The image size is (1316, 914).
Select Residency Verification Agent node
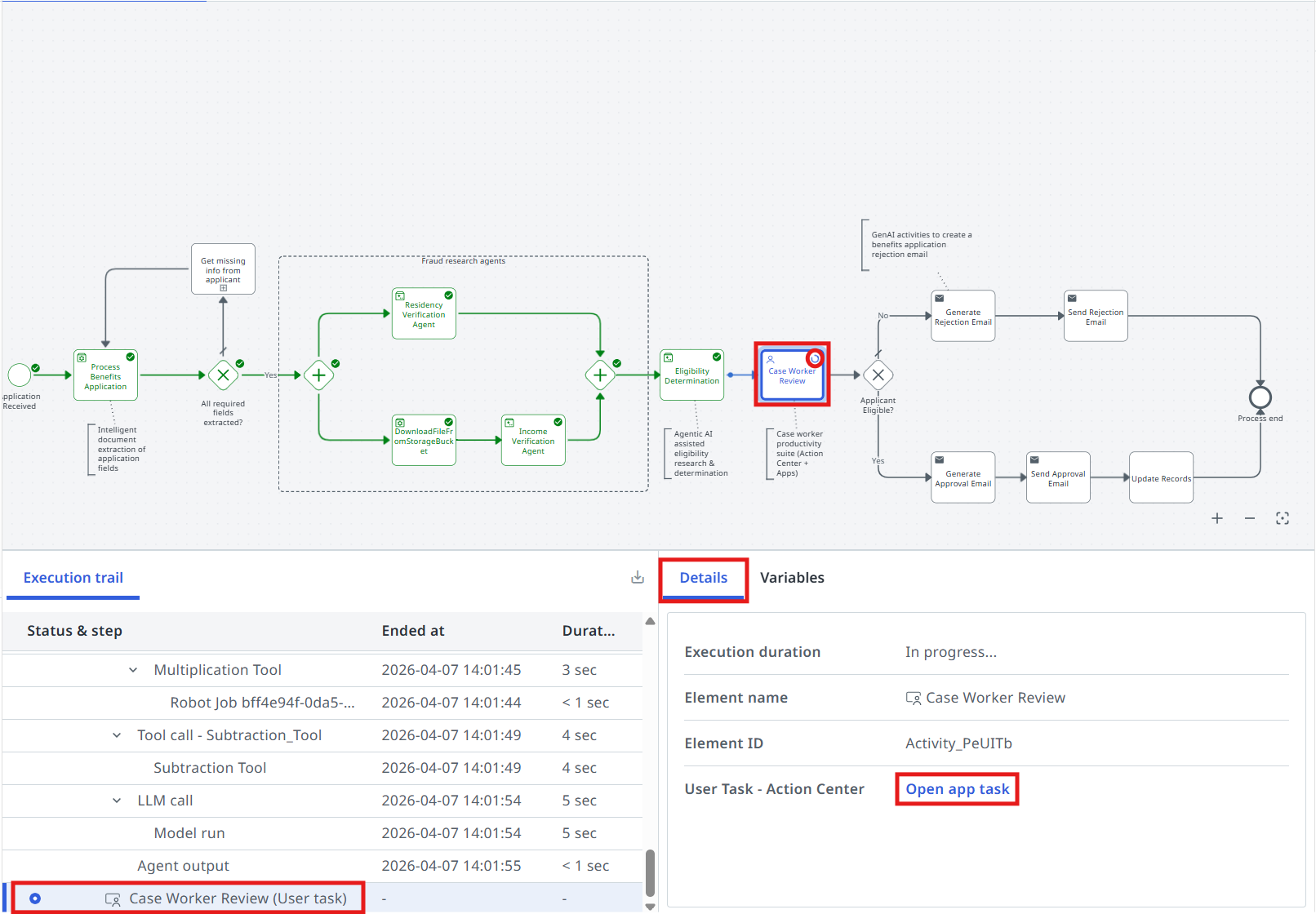424,313
